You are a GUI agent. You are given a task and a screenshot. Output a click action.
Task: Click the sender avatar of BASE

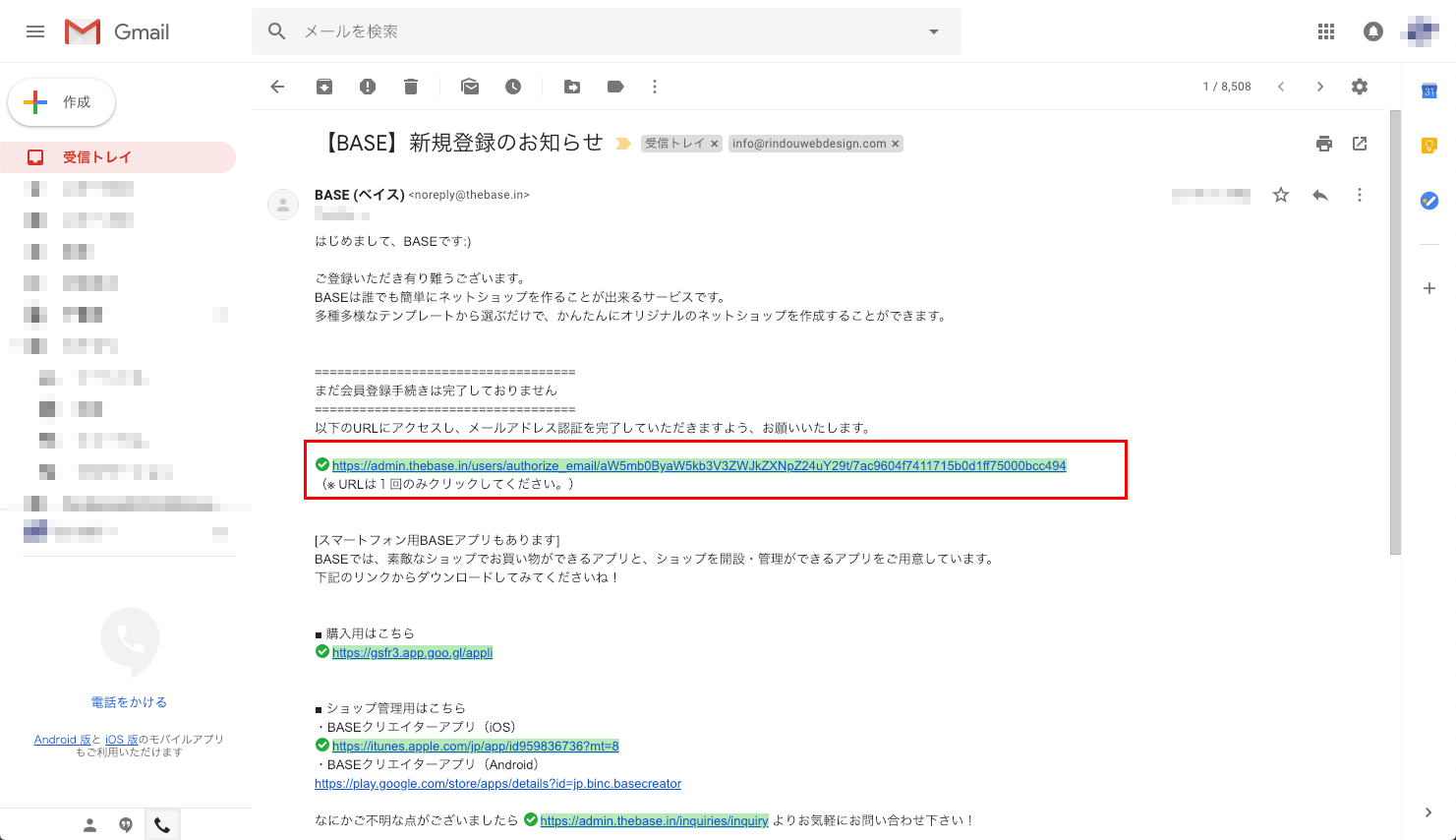click(283, 205)
